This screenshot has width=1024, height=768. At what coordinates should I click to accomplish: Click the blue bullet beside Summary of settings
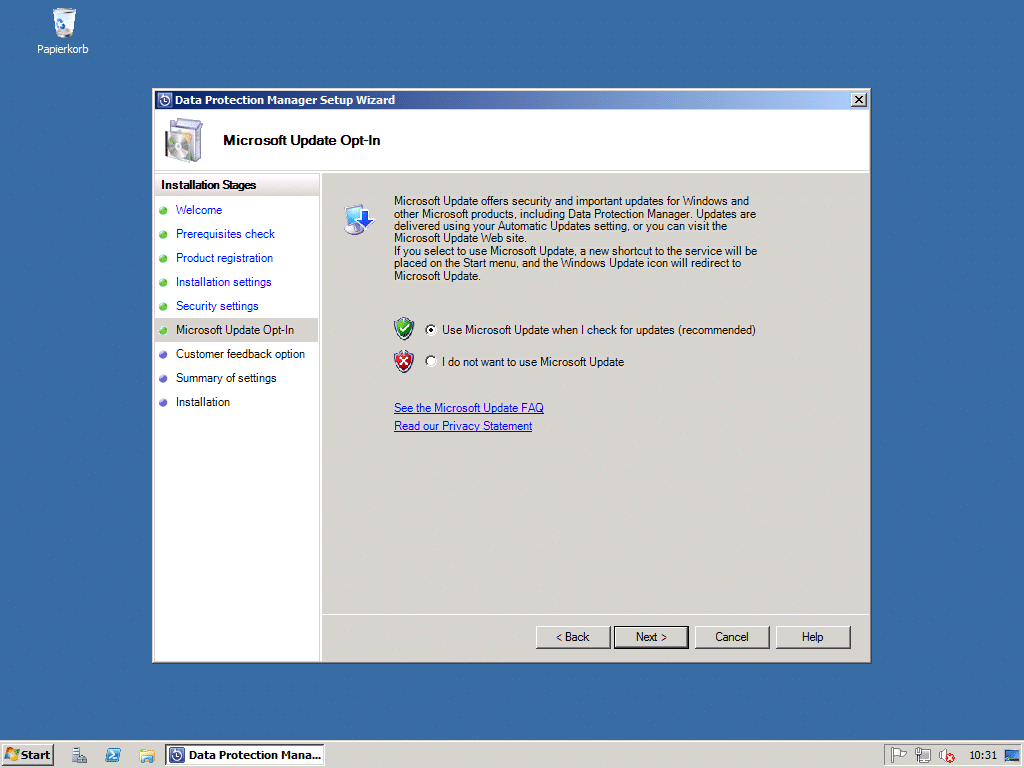pyautogui.click(x=163, y=379)
